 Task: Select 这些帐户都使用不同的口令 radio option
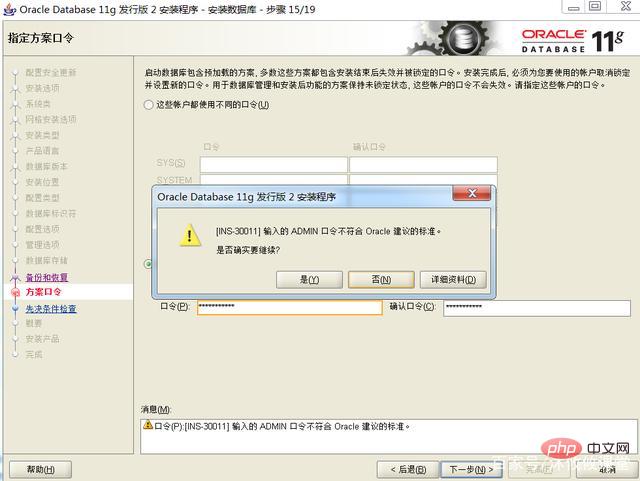pos(149,105)
